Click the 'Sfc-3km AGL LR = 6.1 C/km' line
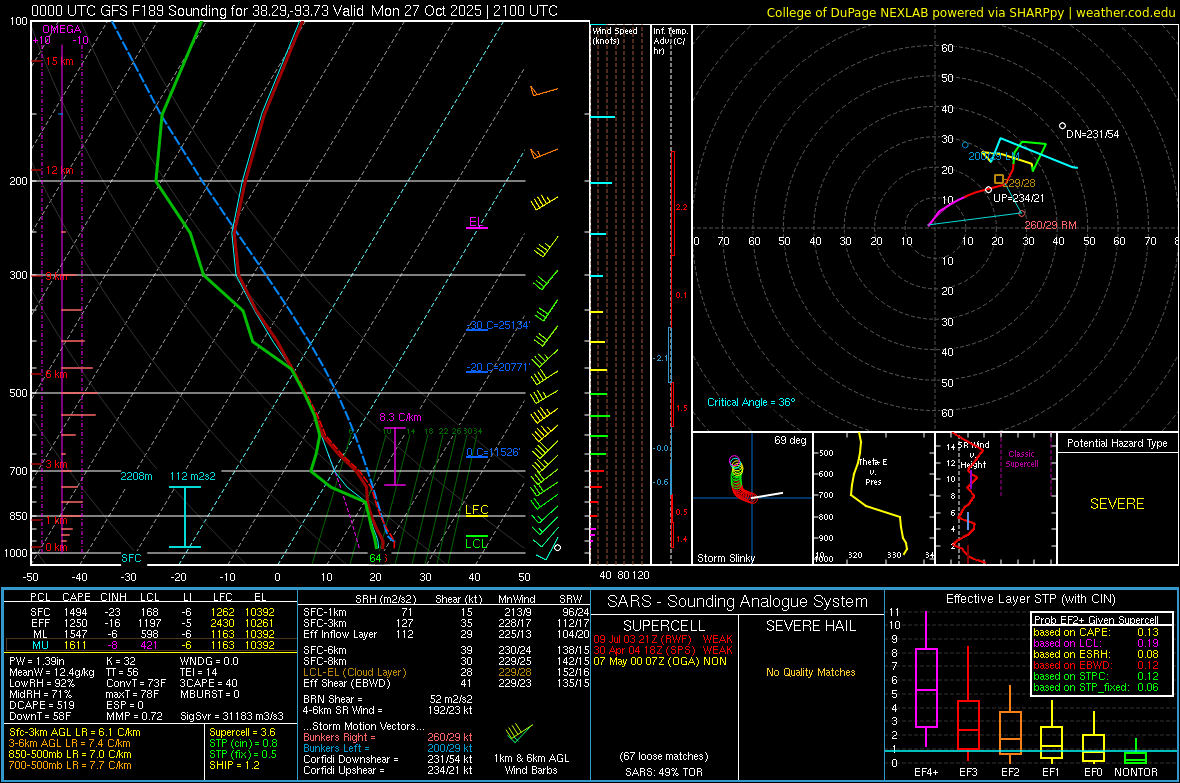The width and height of the screenshot is (1180, 783). coord(75,733)
